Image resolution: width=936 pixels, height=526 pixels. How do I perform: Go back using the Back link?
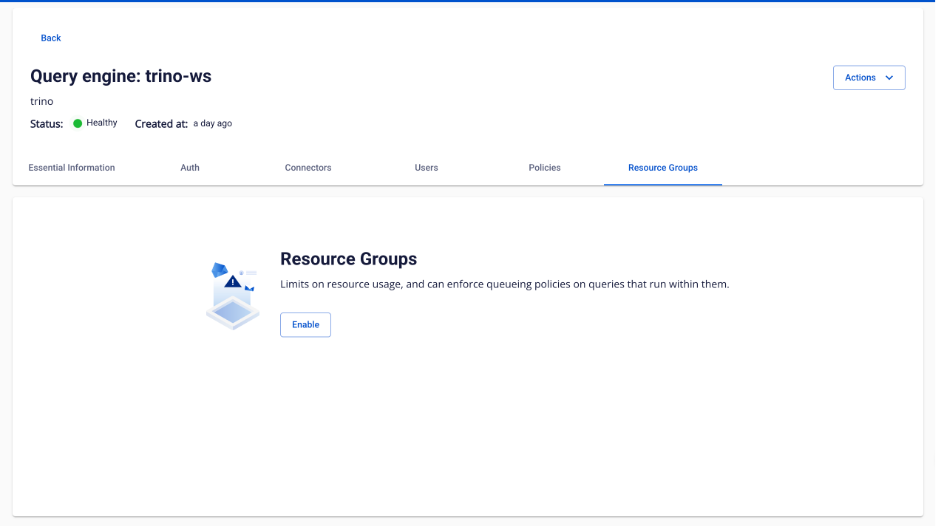coord(51,38)
